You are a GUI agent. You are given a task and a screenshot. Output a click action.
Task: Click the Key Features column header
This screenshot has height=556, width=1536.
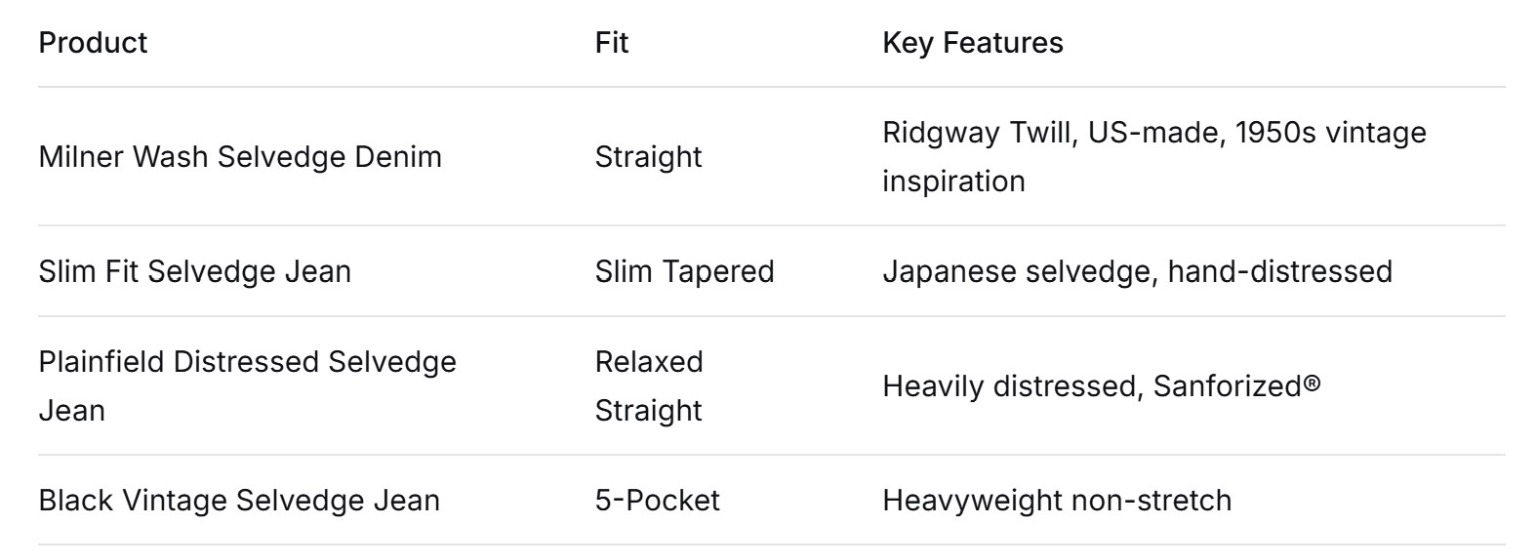coord(972,43)
